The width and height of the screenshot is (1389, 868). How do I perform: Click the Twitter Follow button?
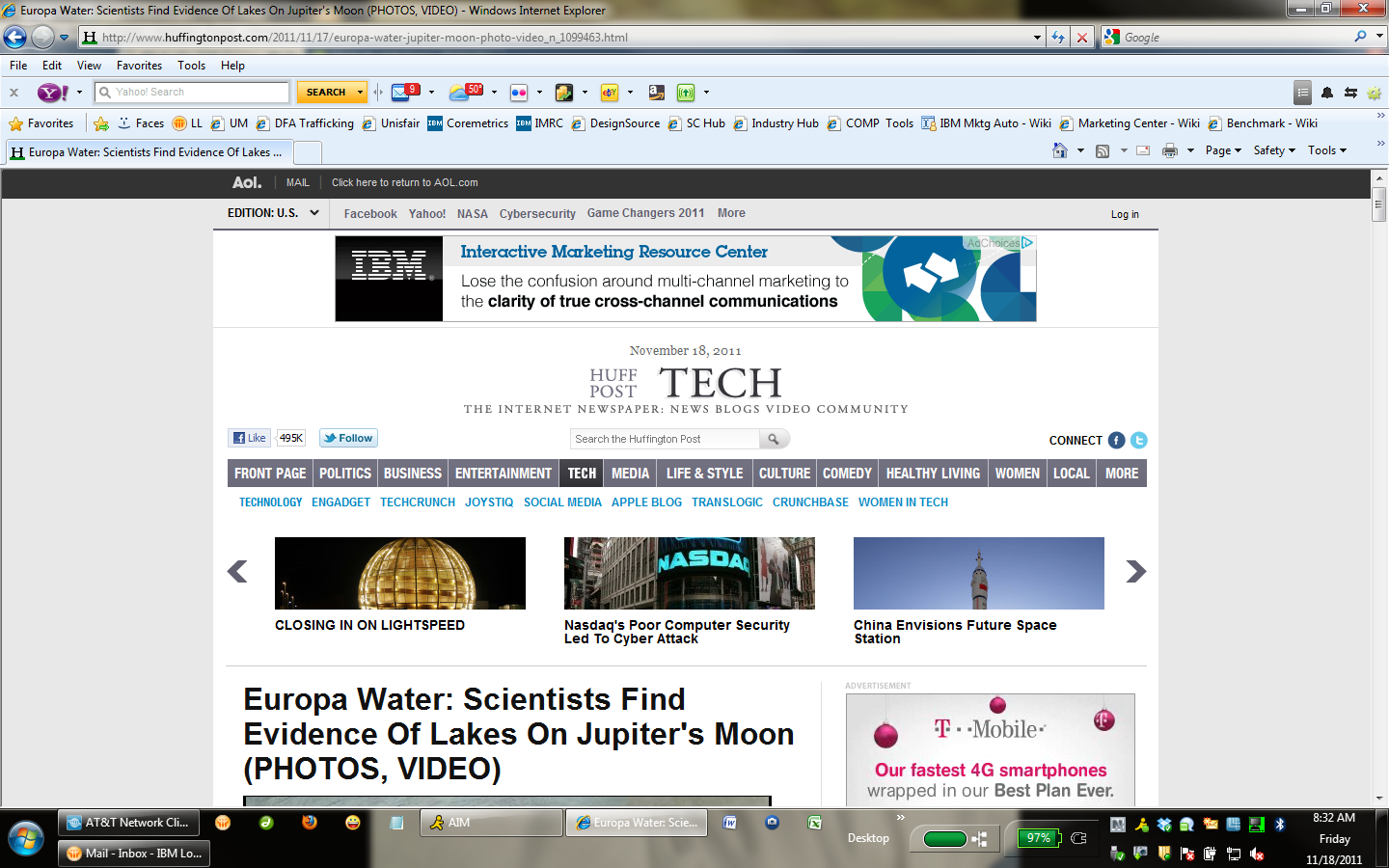pyautogui.click(x=348, y=438)
